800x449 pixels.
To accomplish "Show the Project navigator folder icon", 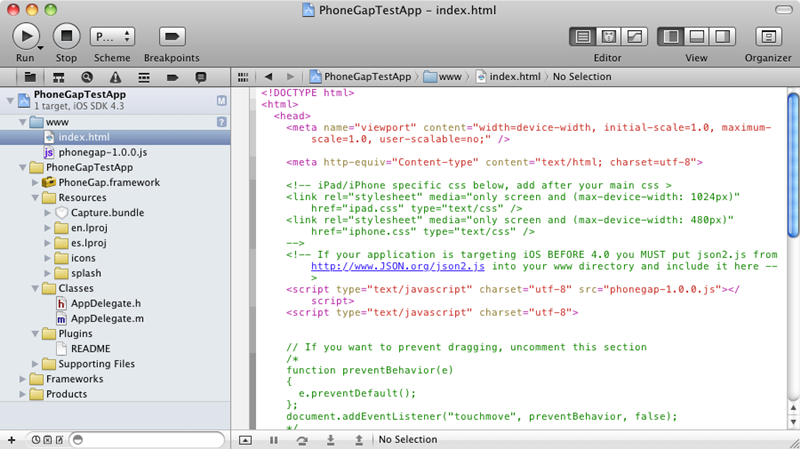I will coord(30,78).
